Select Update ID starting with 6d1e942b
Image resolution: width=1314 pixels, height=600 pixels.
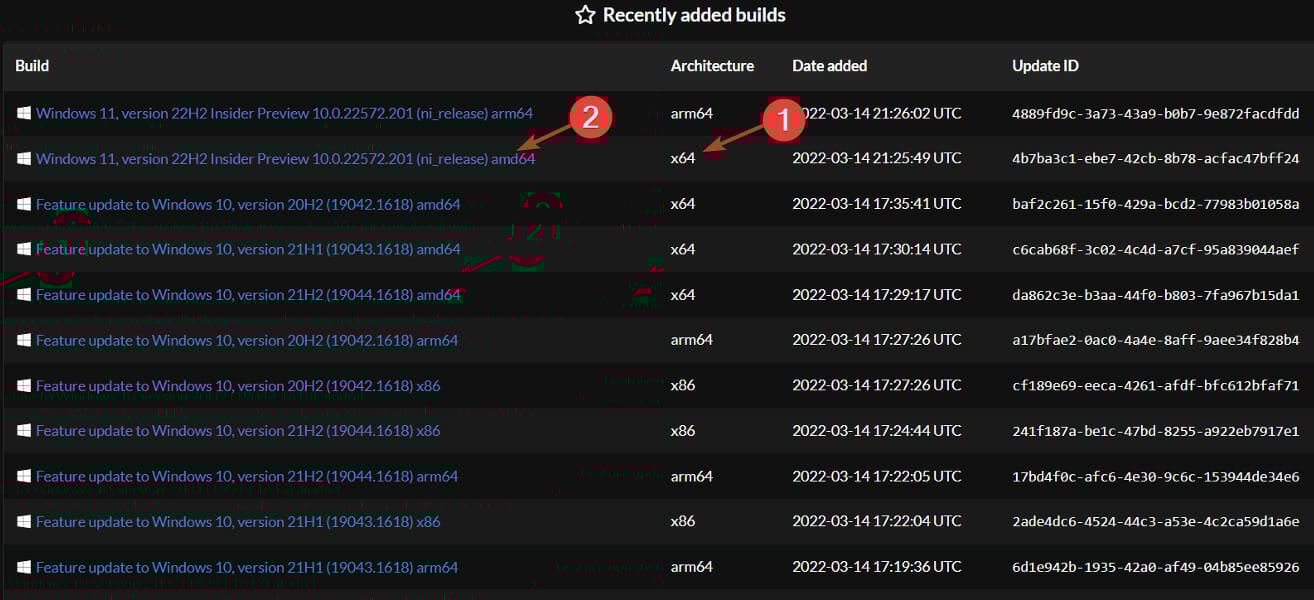[1156, 567]
